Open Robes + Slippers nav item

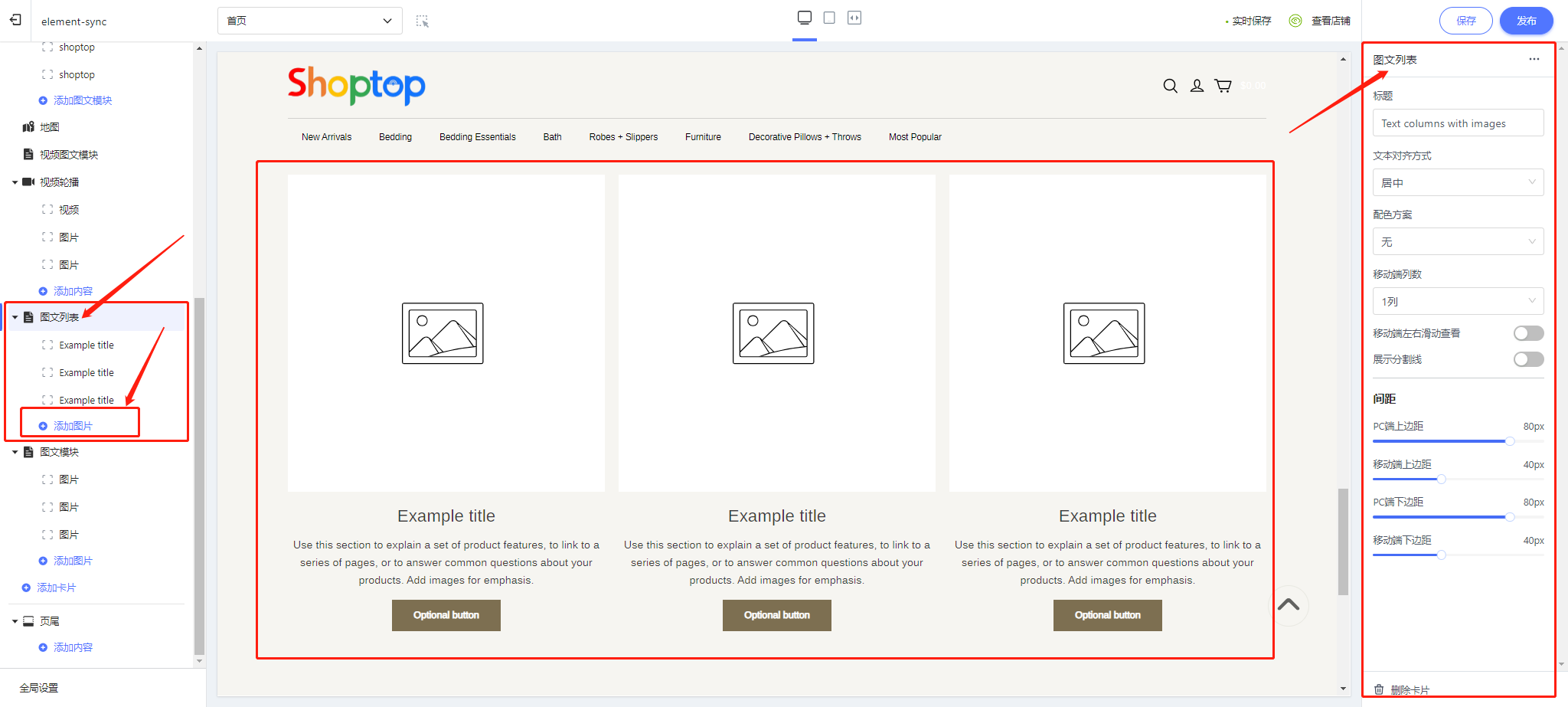623,137
